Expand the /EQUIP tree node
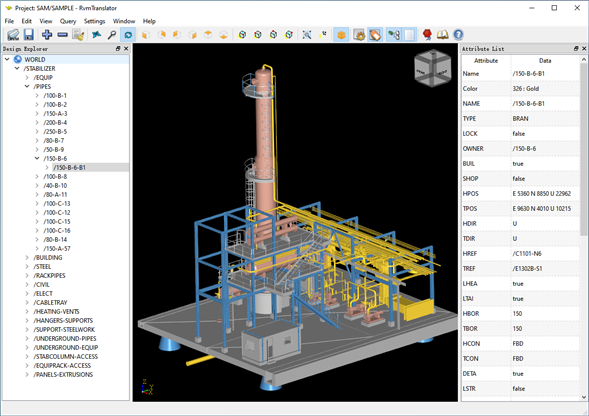 tap(27, 77)
